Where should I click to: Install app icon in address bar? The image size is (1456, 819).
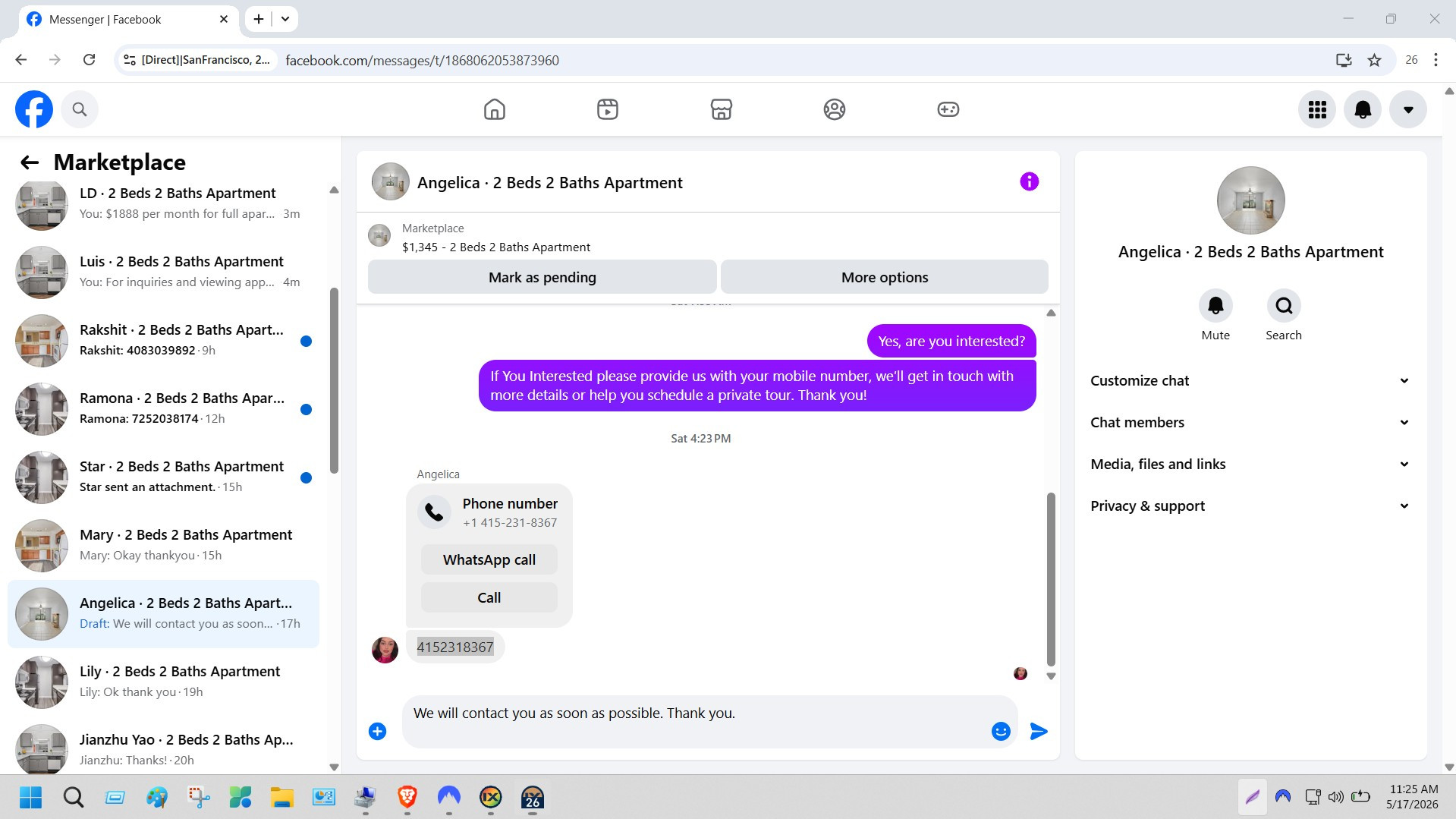[1344, 60]
